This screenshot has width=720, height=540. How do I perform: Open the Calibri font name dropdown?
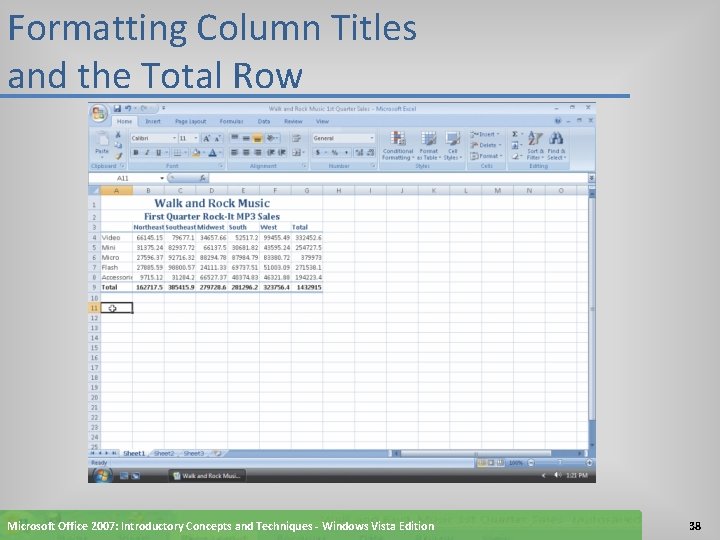(x=174, y=138)
